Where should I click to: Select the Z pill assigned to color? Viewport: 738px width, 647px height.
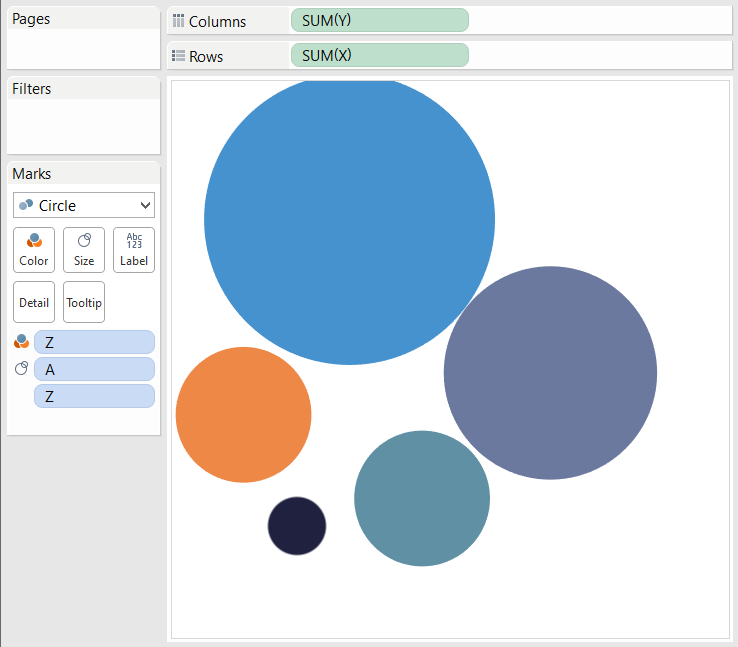pos(94,342)
